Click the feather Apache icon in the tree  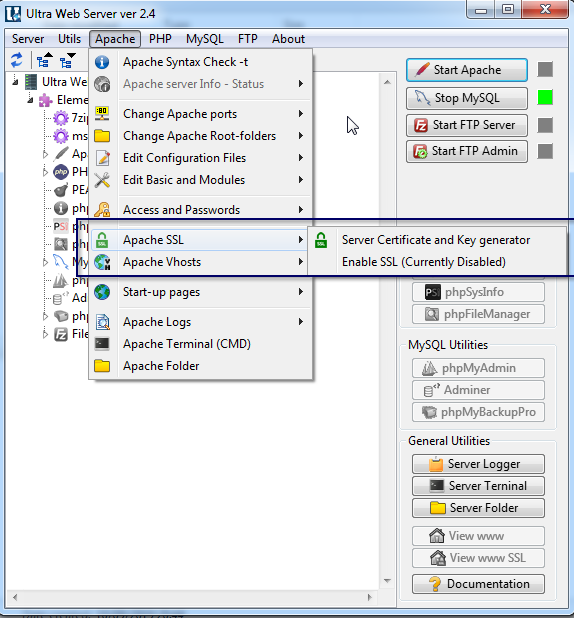61,154
